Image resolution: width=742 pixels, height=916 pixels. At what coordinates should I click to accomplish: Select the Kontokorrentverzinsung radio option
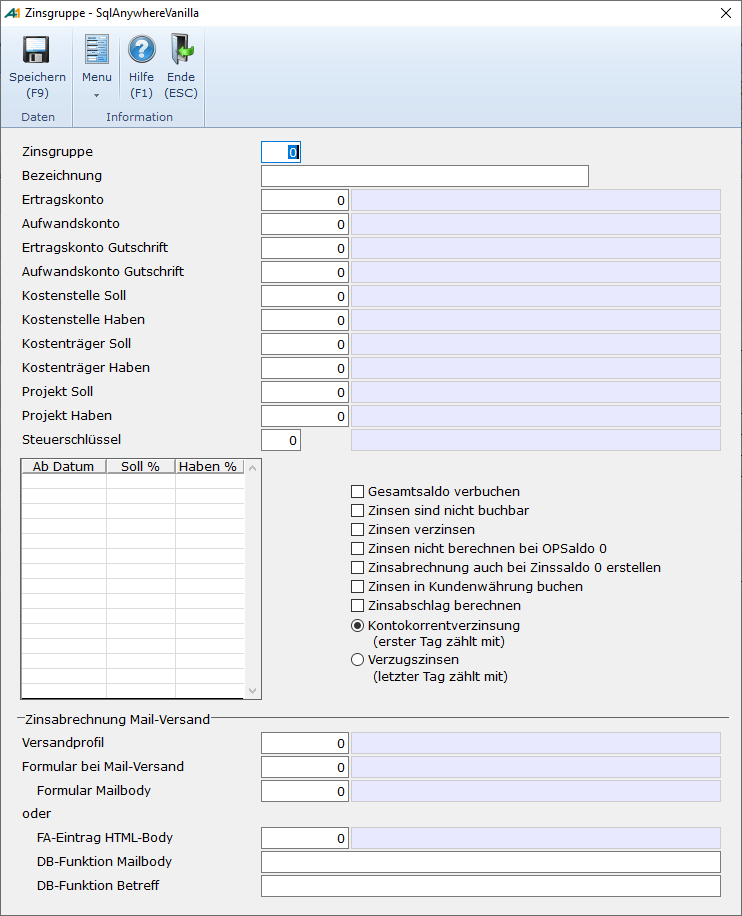pos(358,626)
